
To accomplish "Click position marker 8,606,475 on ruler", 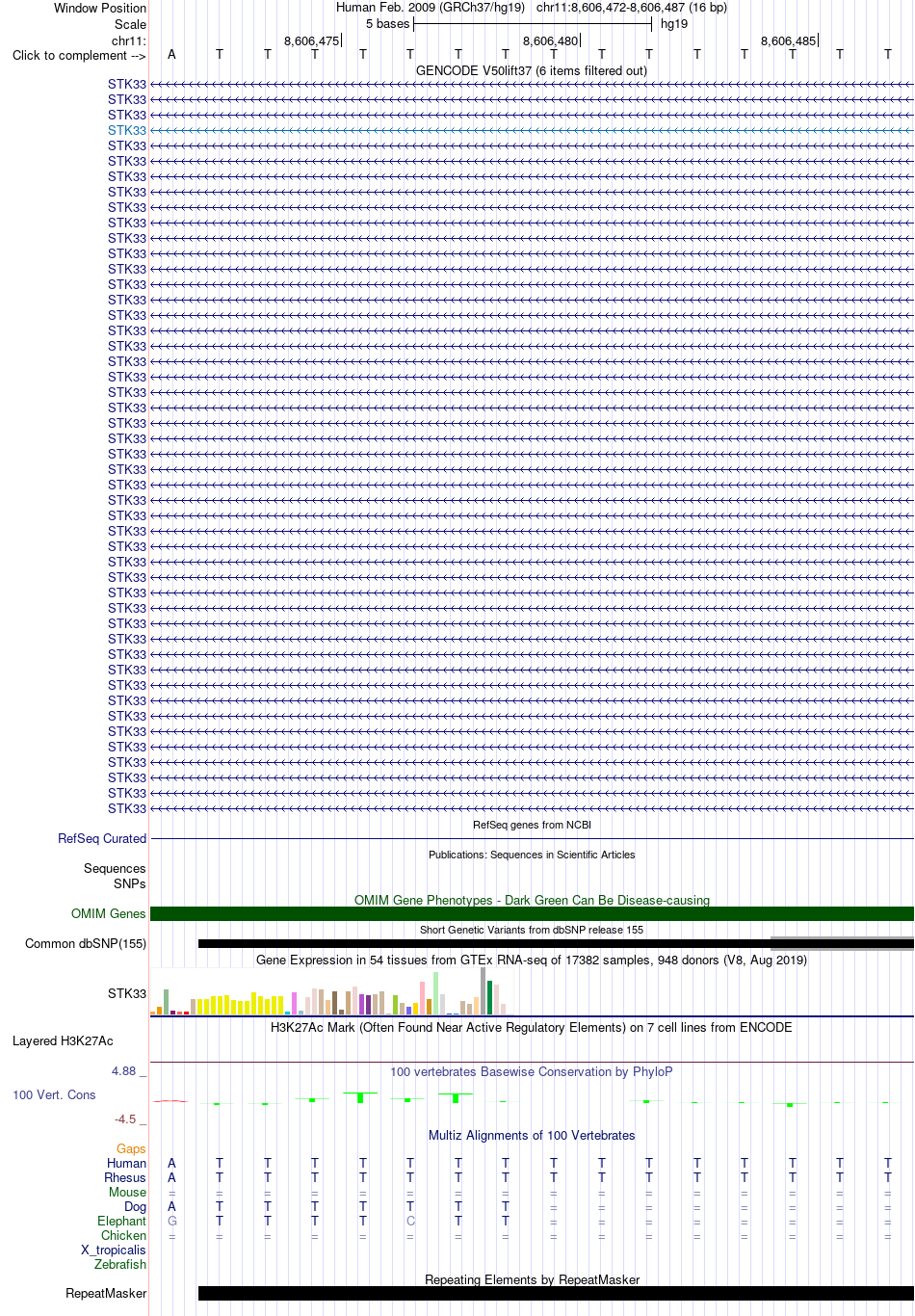I will (312, 40).
